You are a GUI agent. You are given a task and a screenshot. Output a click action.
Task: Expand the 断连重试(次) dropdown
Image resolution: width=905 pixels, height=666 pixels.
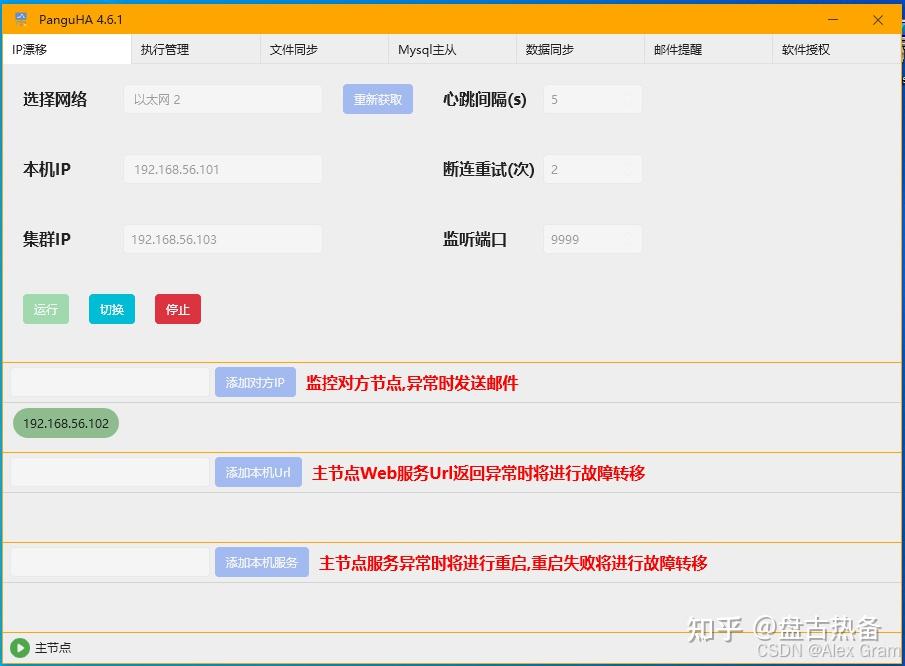592,169
